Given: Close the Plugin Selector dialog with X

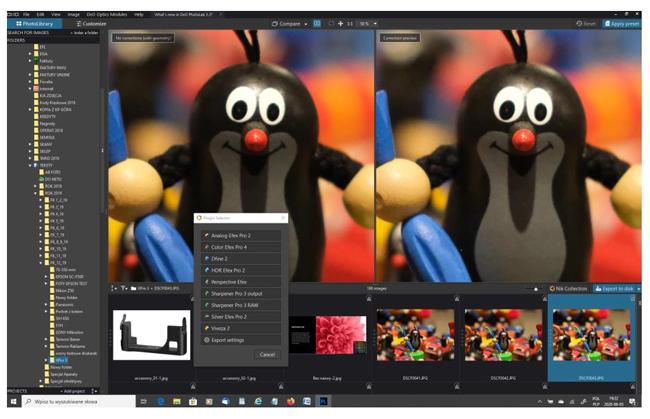Looking at the screenshot, I should point(283,218).
